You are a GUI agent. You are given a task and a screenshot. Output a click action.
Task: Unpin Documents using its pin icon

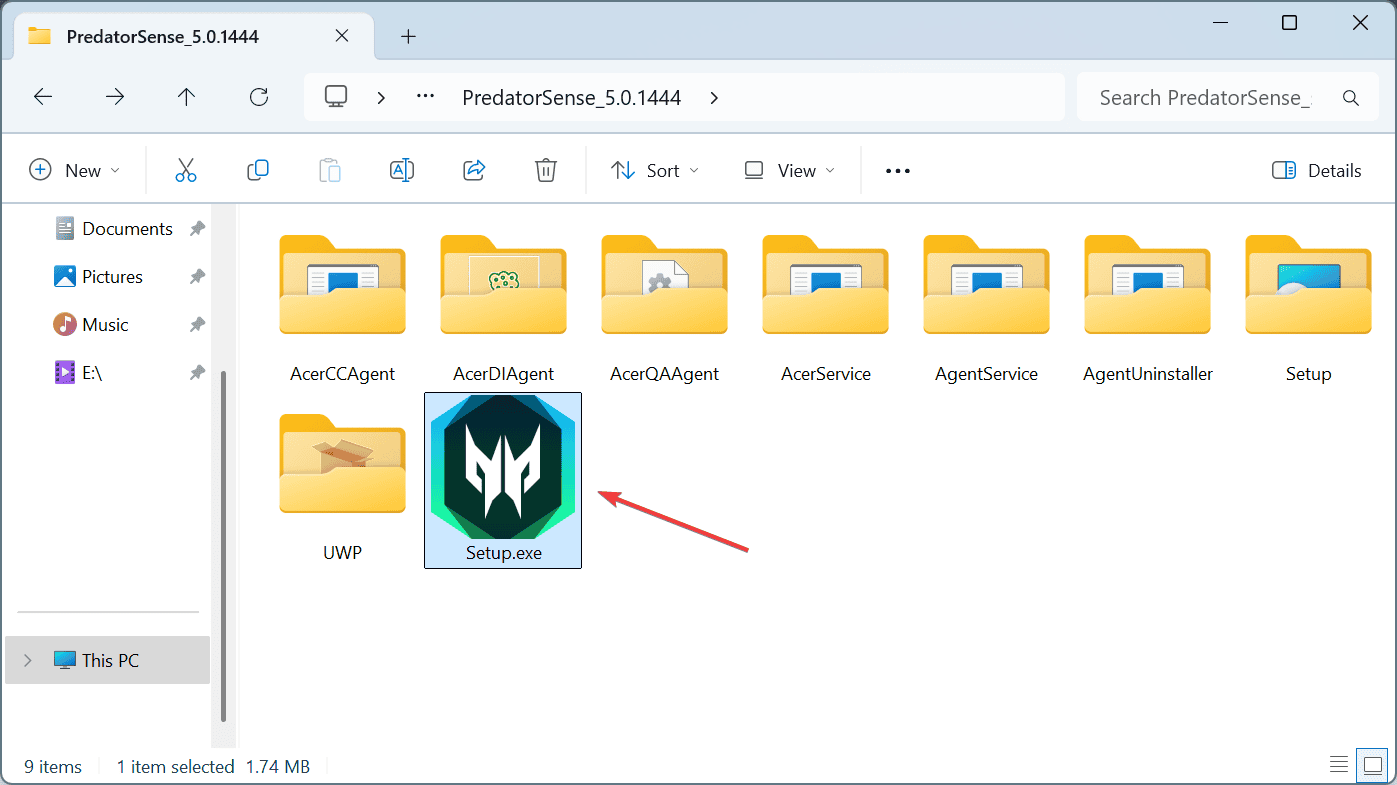click(x=197, y=228)
